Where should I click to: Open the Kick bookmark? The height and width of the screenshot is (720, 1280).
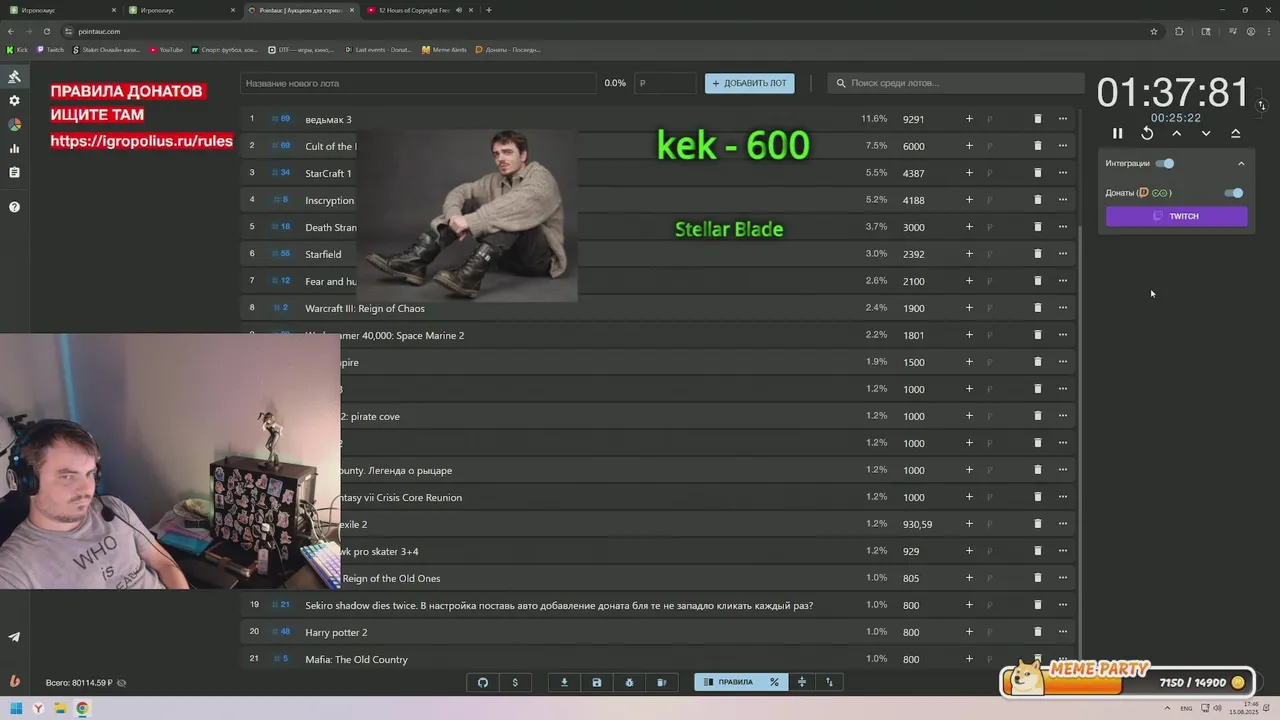click(18, 49)
